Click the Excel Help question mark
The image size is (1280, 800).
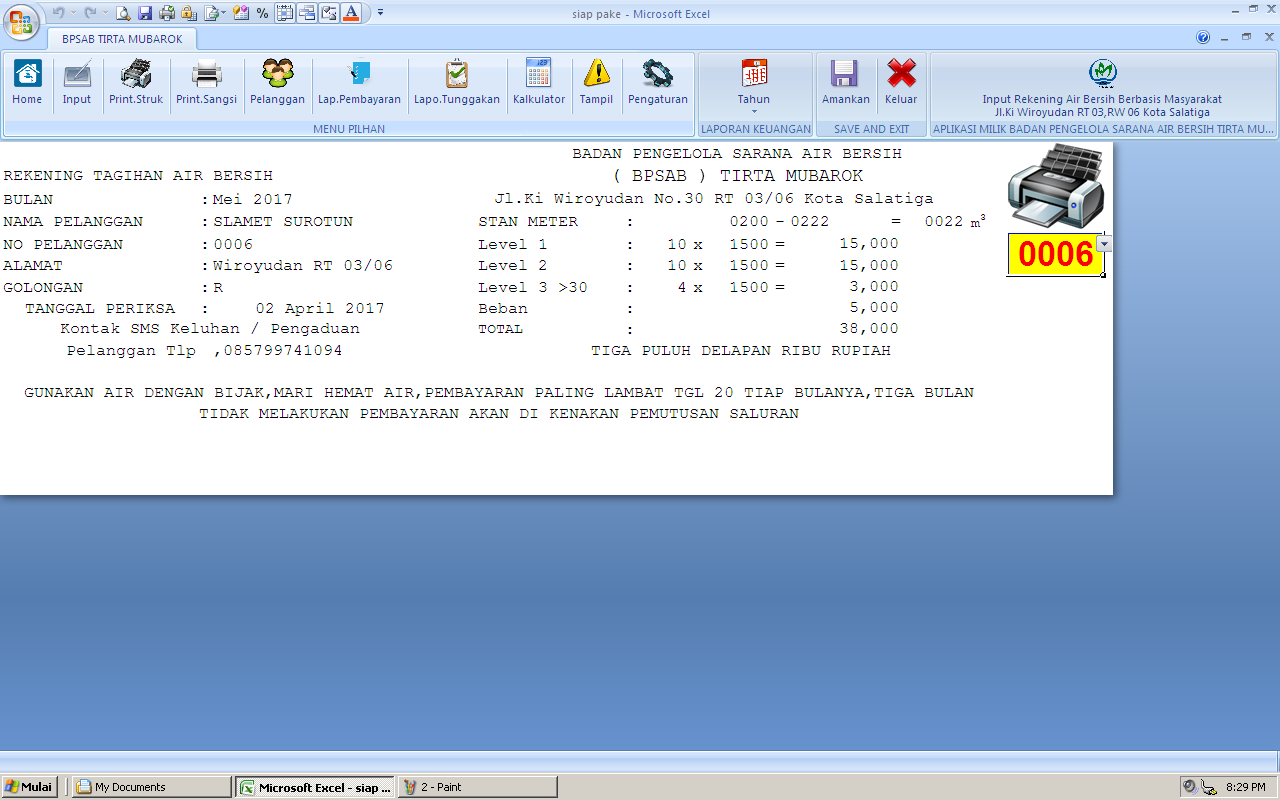click(x=1203, y=37)
